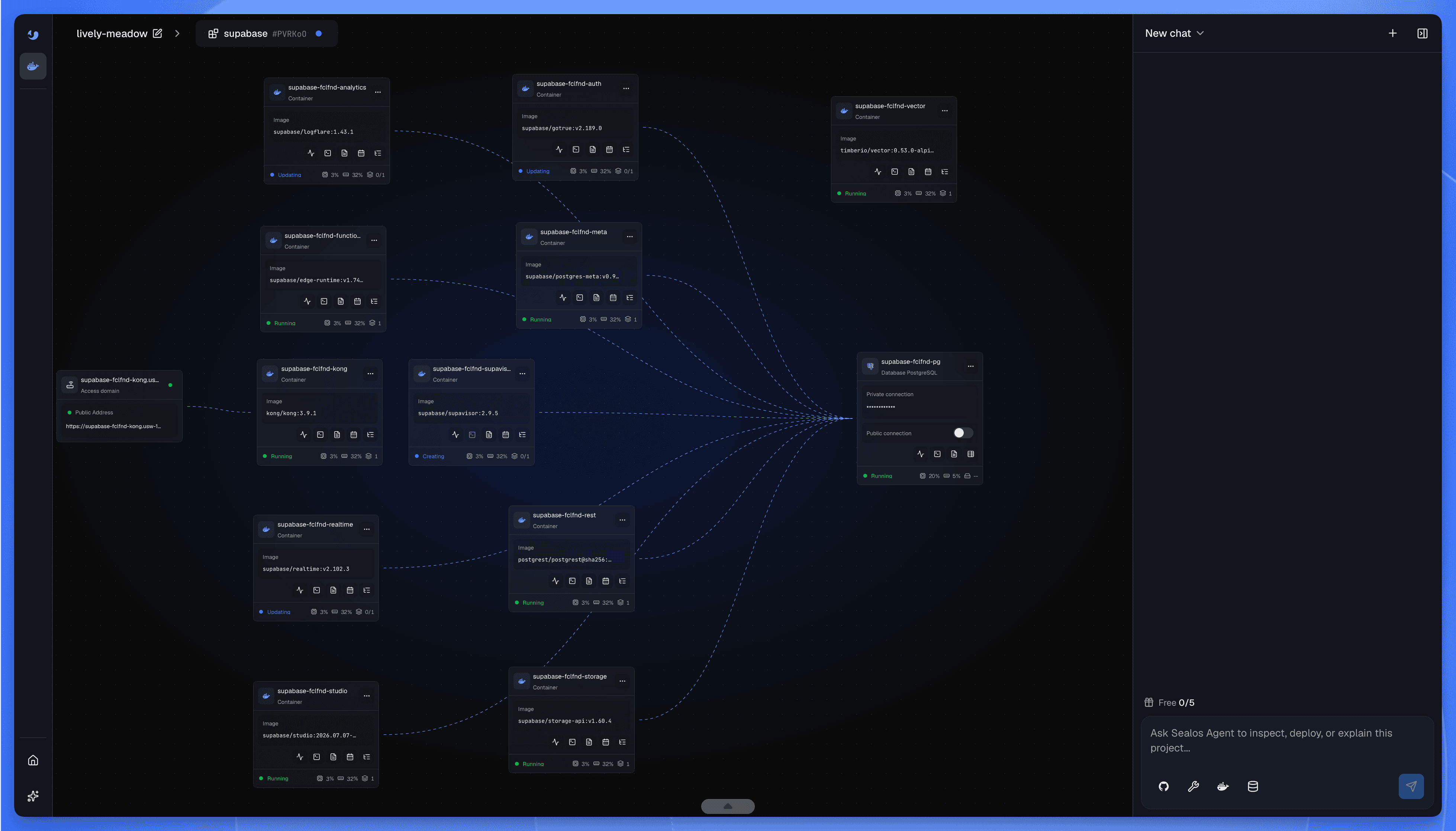1456x831 pixels.
Task: Send the chat message with paper-plane button
Action: (x=1411, y=786)
